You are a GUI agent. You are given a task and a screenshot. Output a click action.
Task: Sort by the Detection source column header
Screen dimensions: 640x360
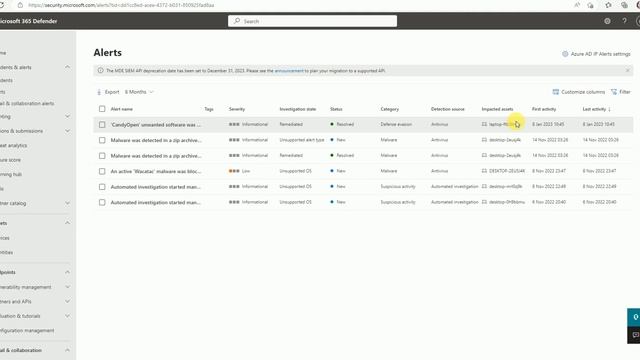(448, 109)
